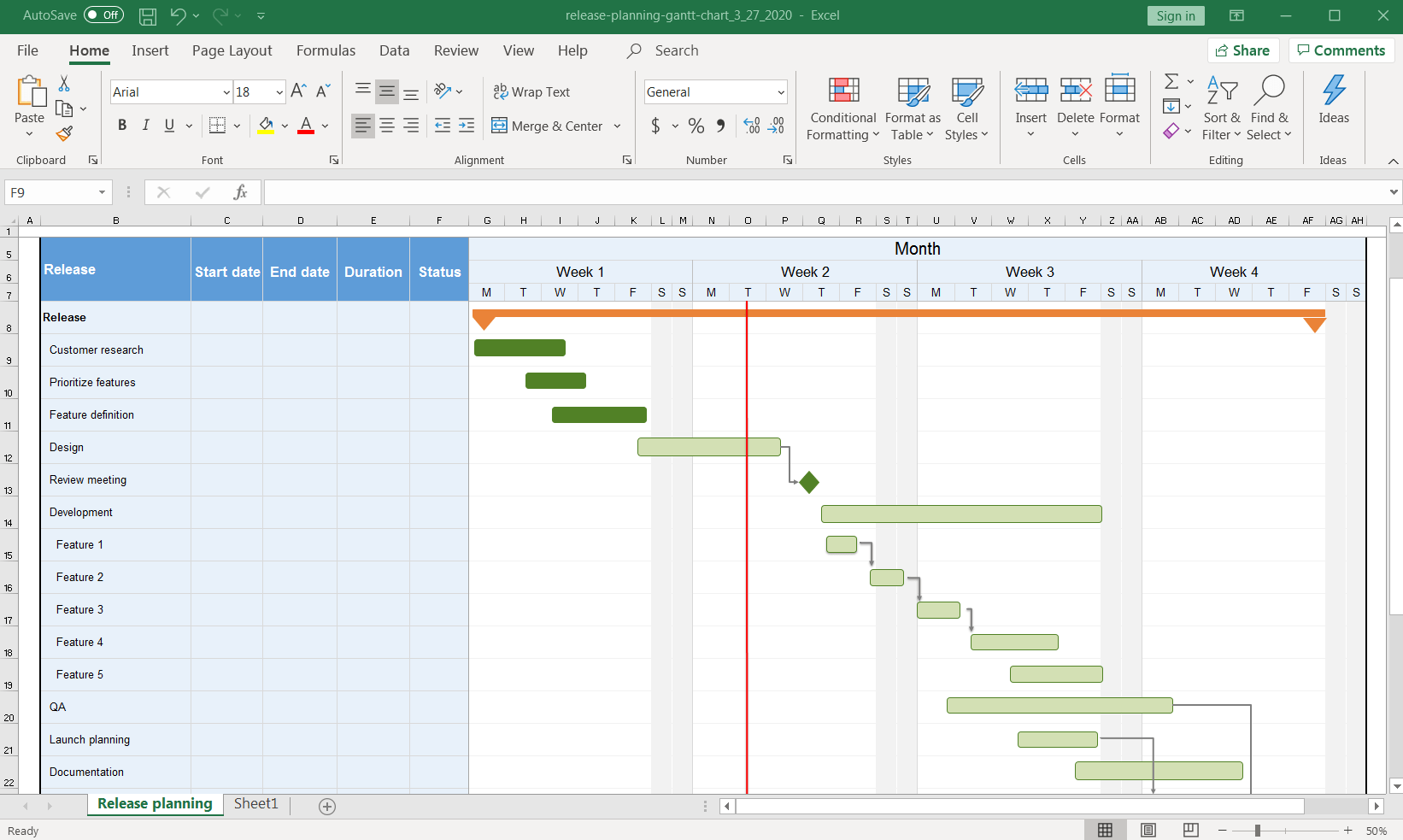1403x840 pixels.
Task: Save the workbook using the floppy disk icon
Action: (x=148, y=15)
